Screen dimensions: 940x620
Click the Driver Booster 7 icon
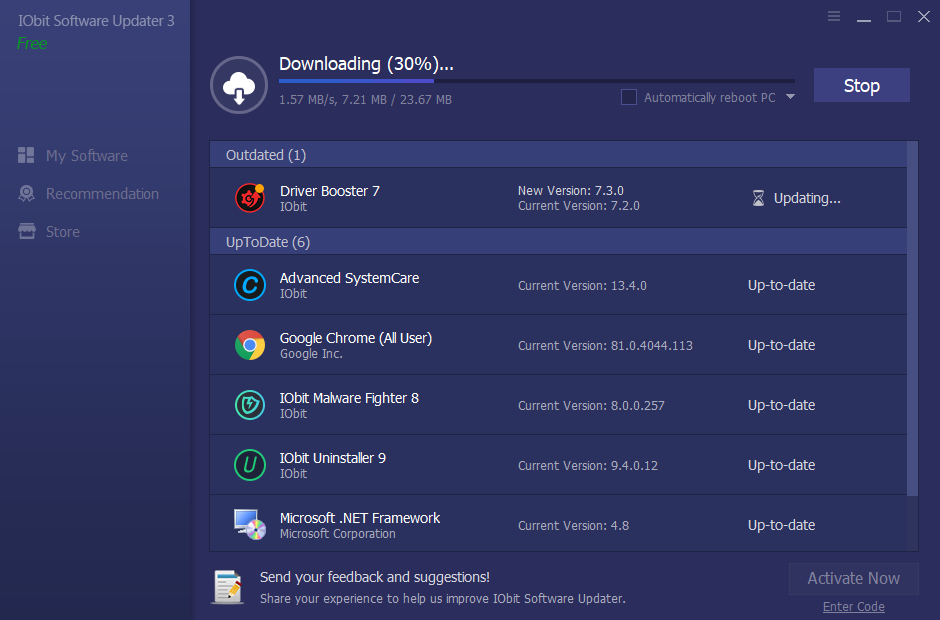click(249, 197)
